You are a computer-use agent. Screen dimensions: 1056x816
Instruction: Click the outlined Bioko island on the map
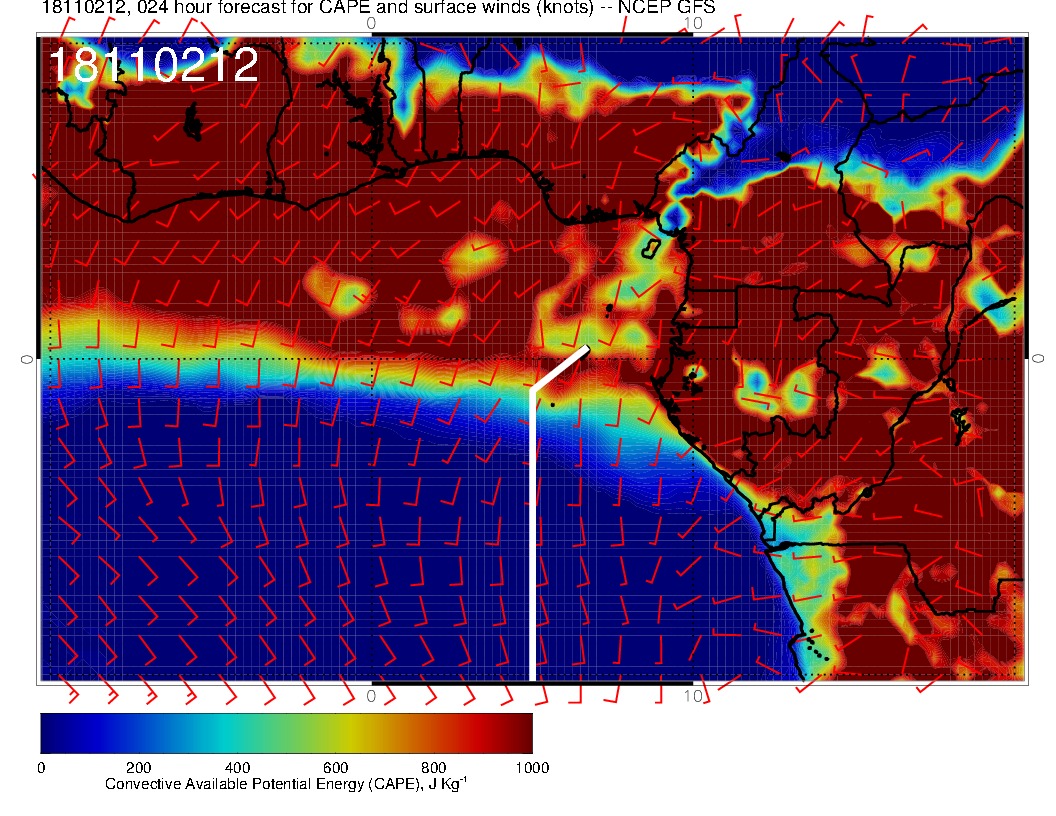point(651,248)
